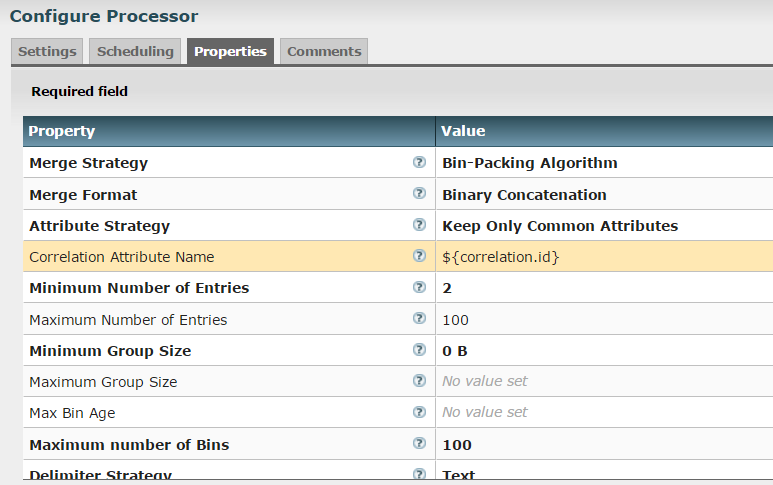This screenshot has height=485, width=773.
Task: Click help icon beside Minimum Group Size
Action: pyautogui.click(x=419, y=350)
